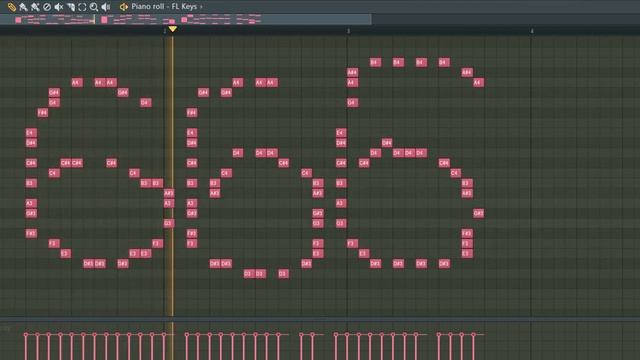Open the 'Piano roll - FL Keys' title
Screen dimensions: 640x360
coord(164,7)
